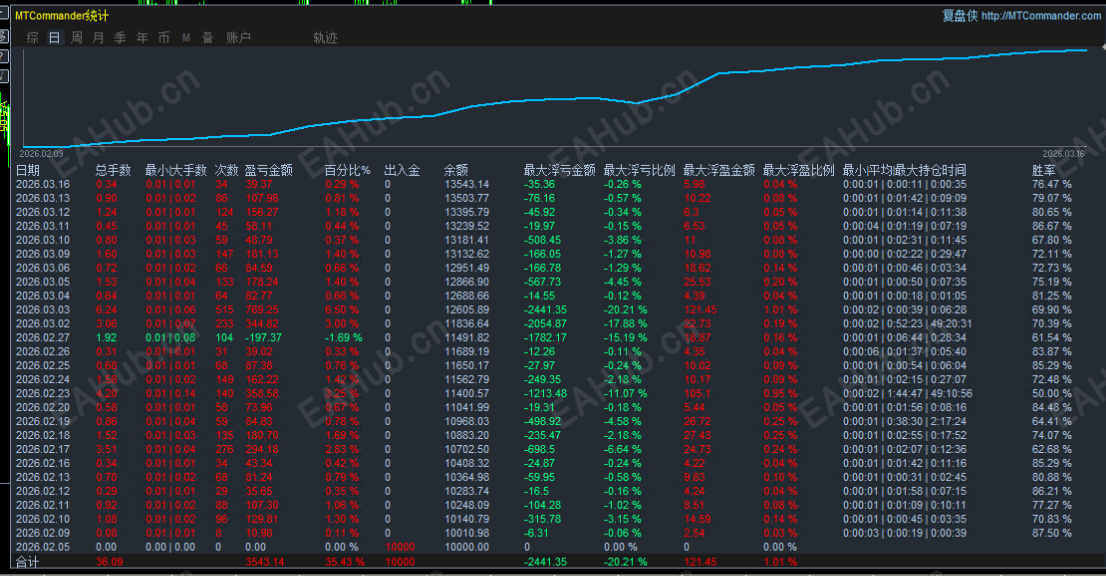Click the win rate 86.67 %

click(1052, 226)
